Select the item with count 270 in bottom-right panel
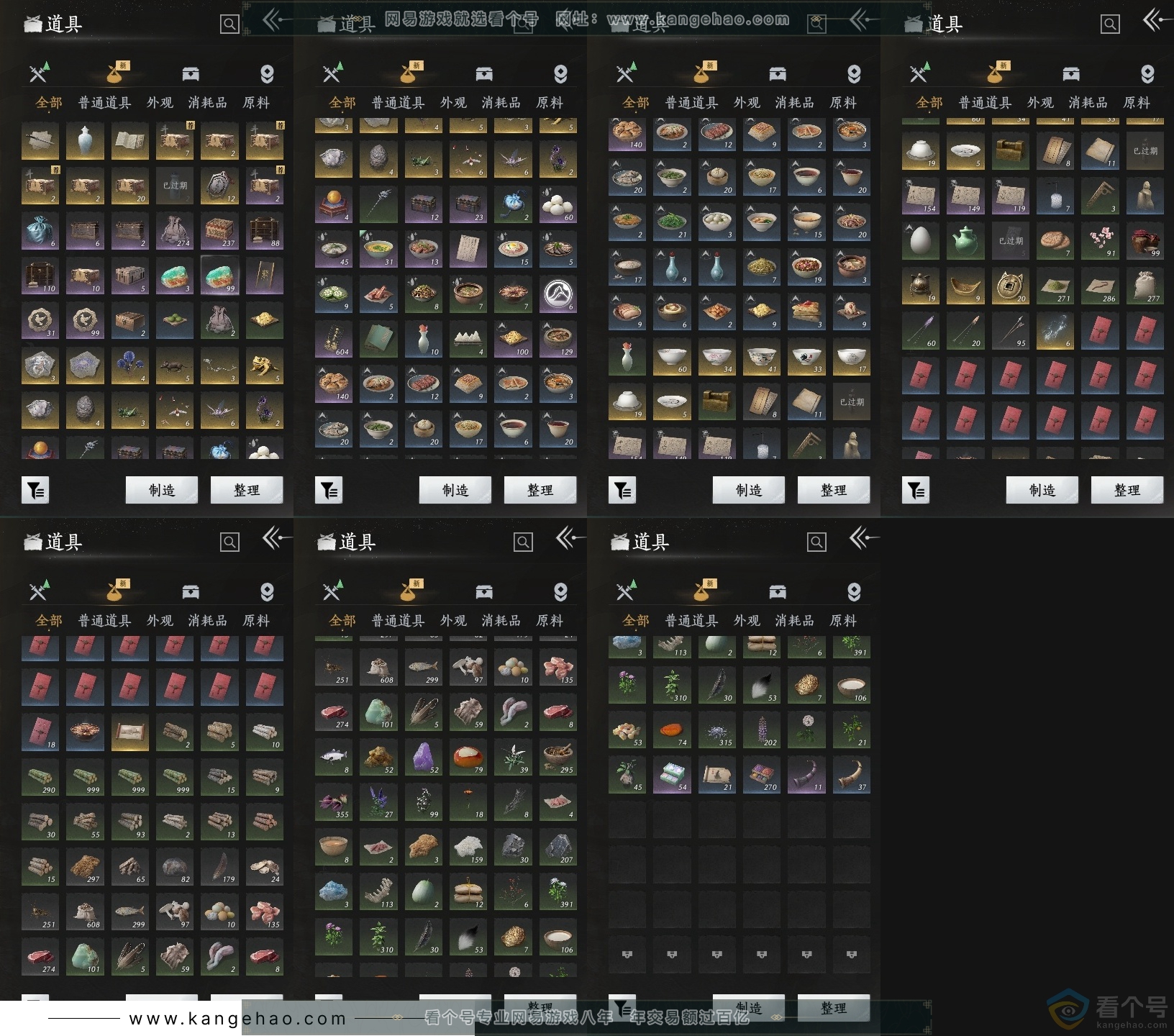1174x1036 pixels. pyautogui.click(x=762, y=775)
